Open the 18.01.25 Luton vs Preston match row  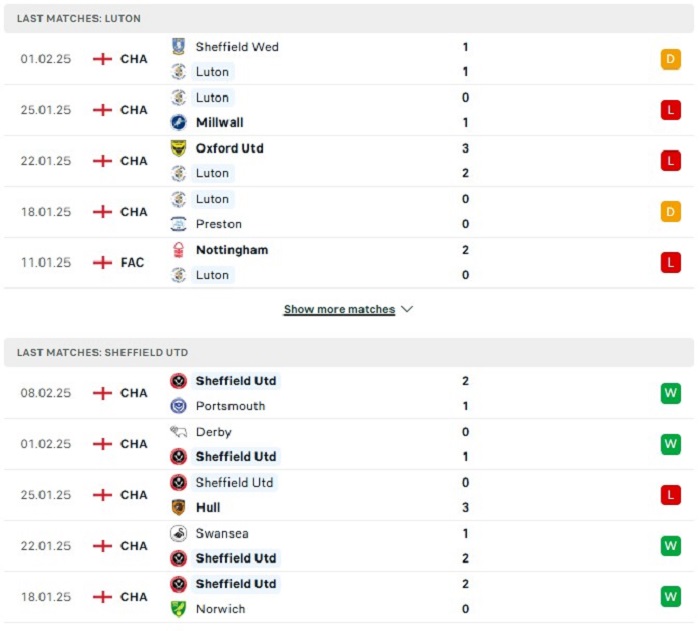[349, 212]
